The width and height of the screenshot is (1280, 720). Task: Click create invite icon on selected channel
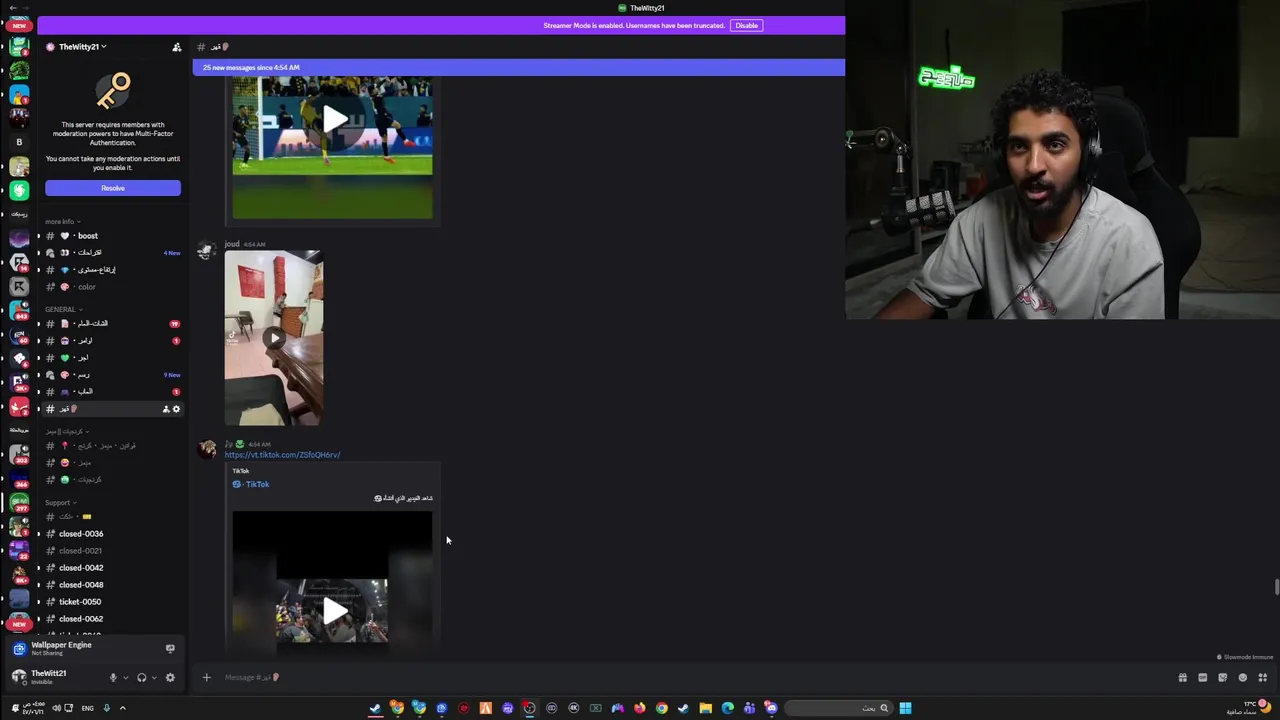coord(166,409)
